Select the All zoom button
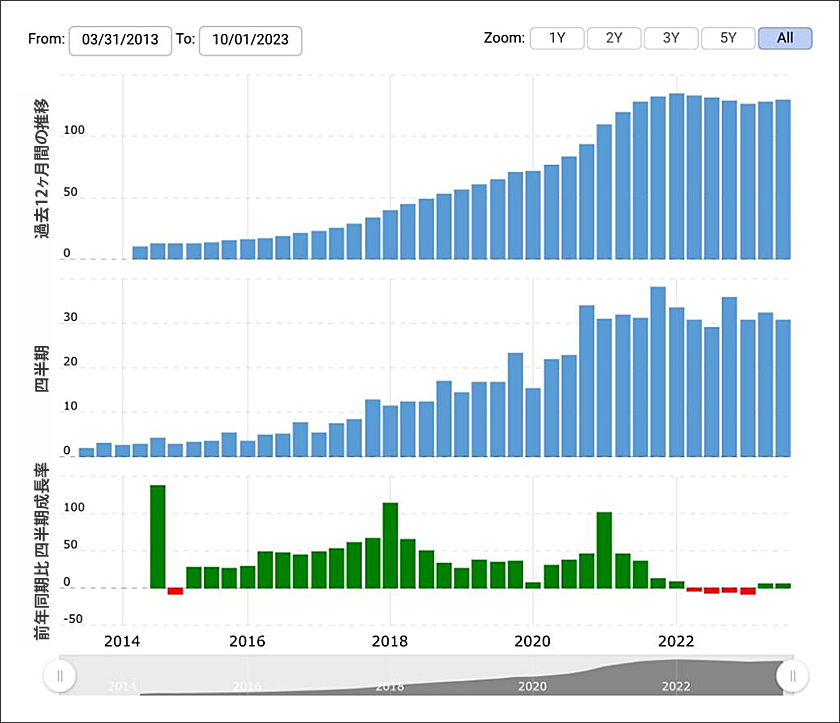Screen dimensions: 840x723 coord(785,38)
